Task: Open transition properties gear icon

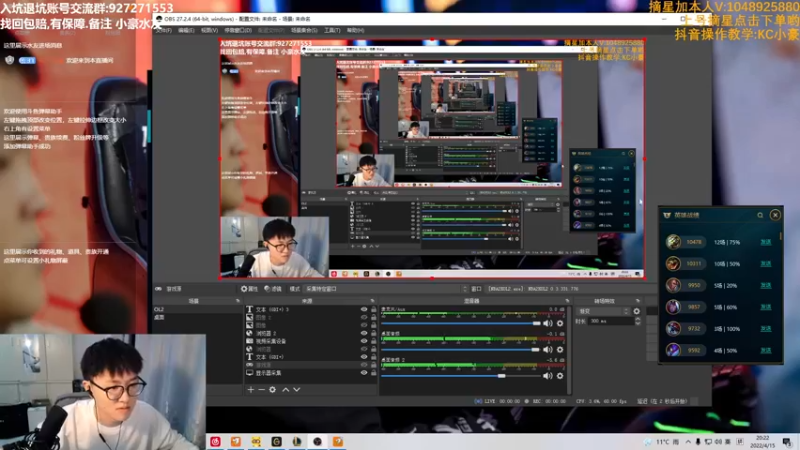Action: pyautogui.click(x=636, y=311)
